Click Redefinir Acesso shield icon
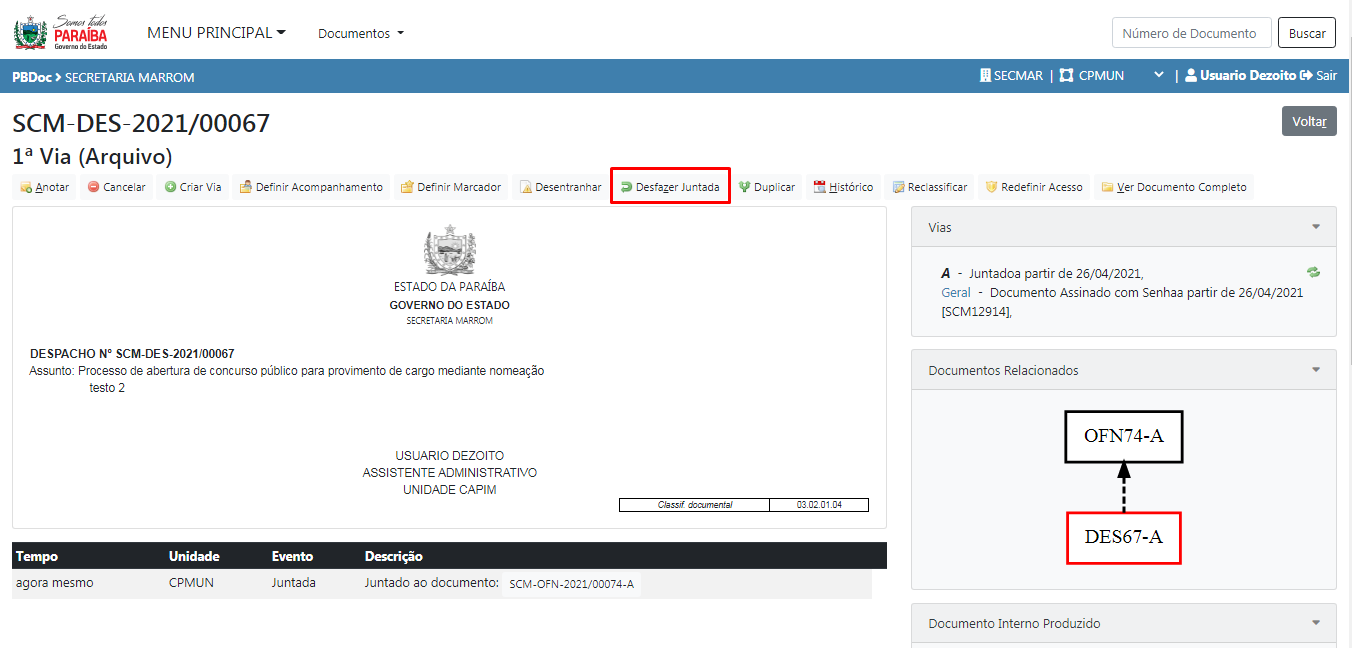The image size is (1352, 648). tap(992, 187)
